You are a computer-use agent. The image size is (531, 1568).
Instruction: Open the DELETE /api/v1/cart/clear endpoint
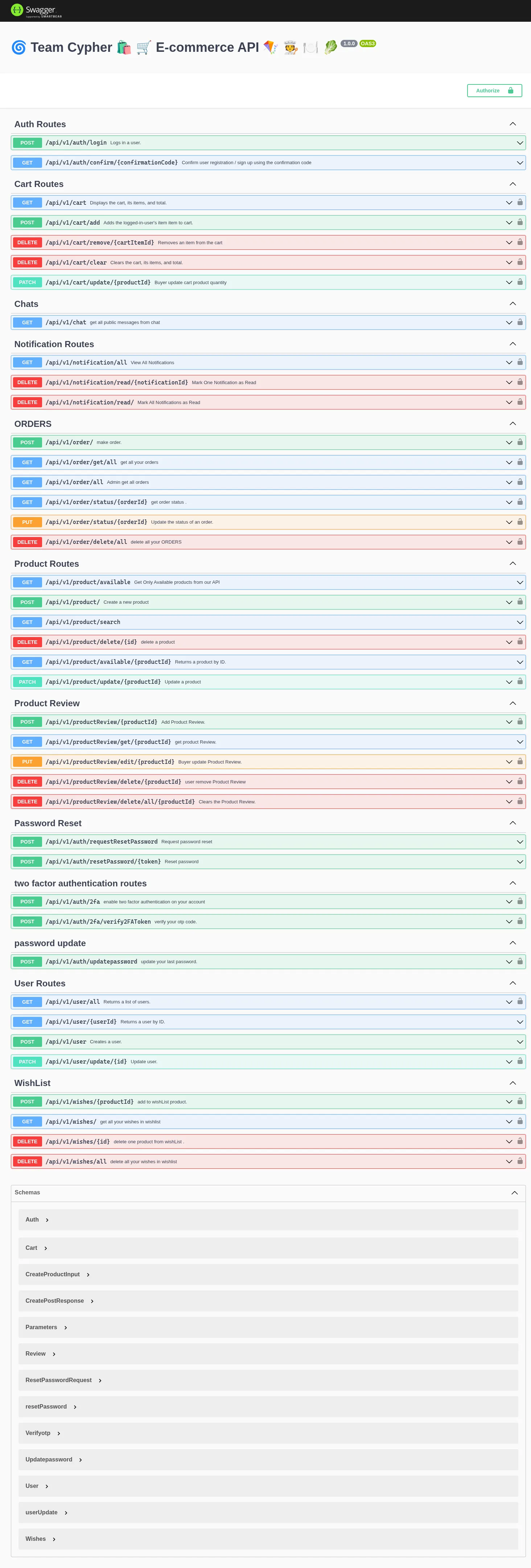[x=76, y=262]
